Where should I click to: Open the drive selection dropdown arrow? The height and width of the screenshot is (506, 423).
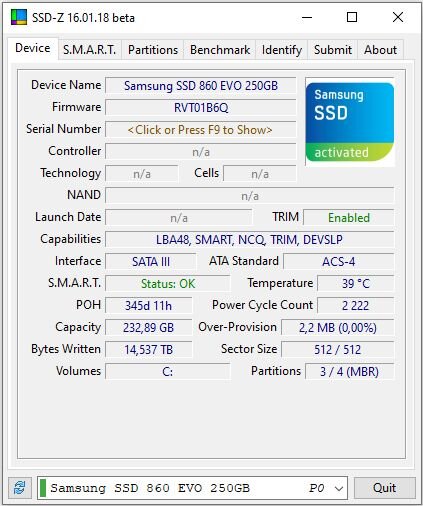(x=339, y=489)
